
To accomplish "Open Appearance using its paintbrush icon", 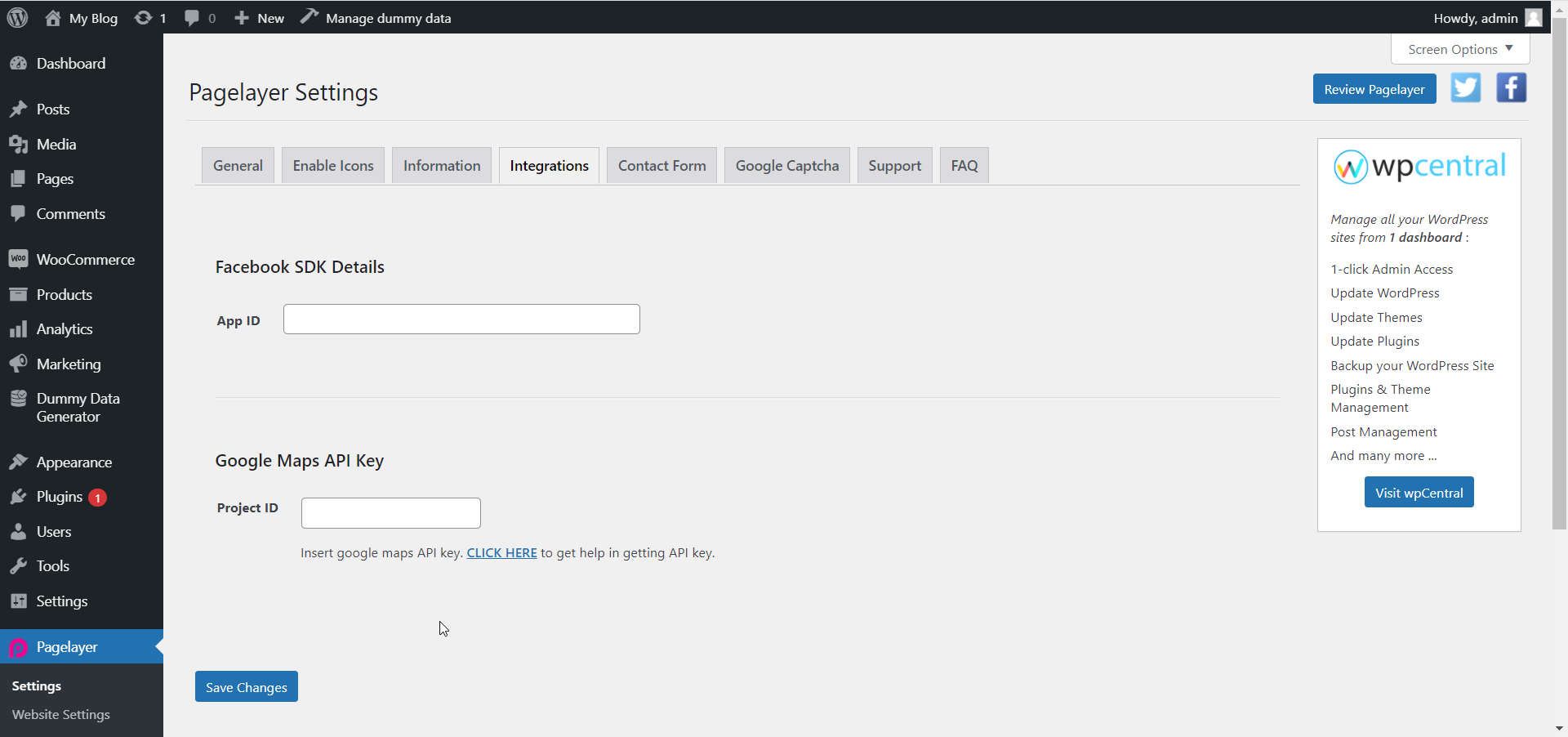I will pyautogui.click(x=20, y=462).
